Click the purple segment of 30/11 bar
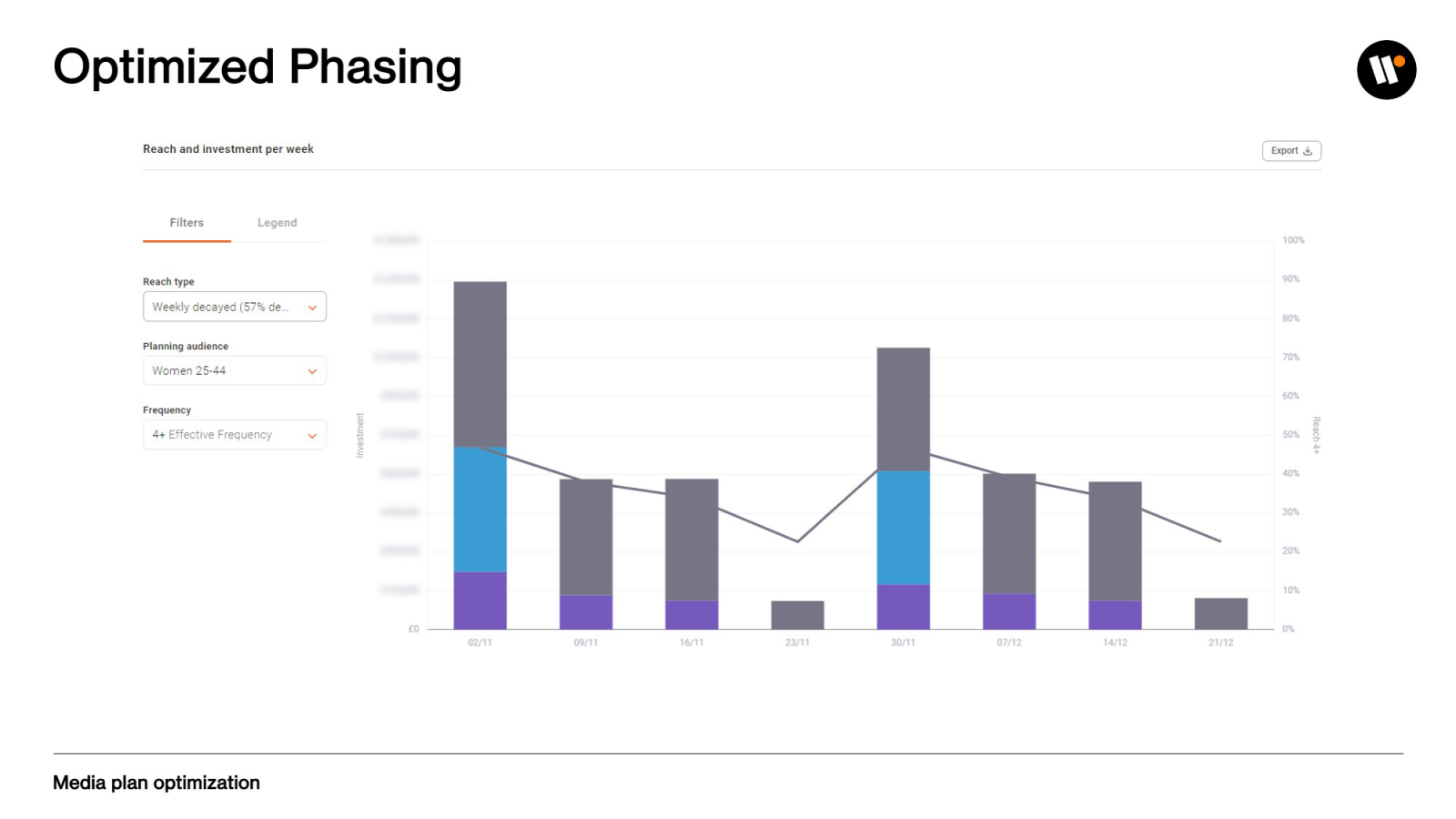 (x=903, y=607)
